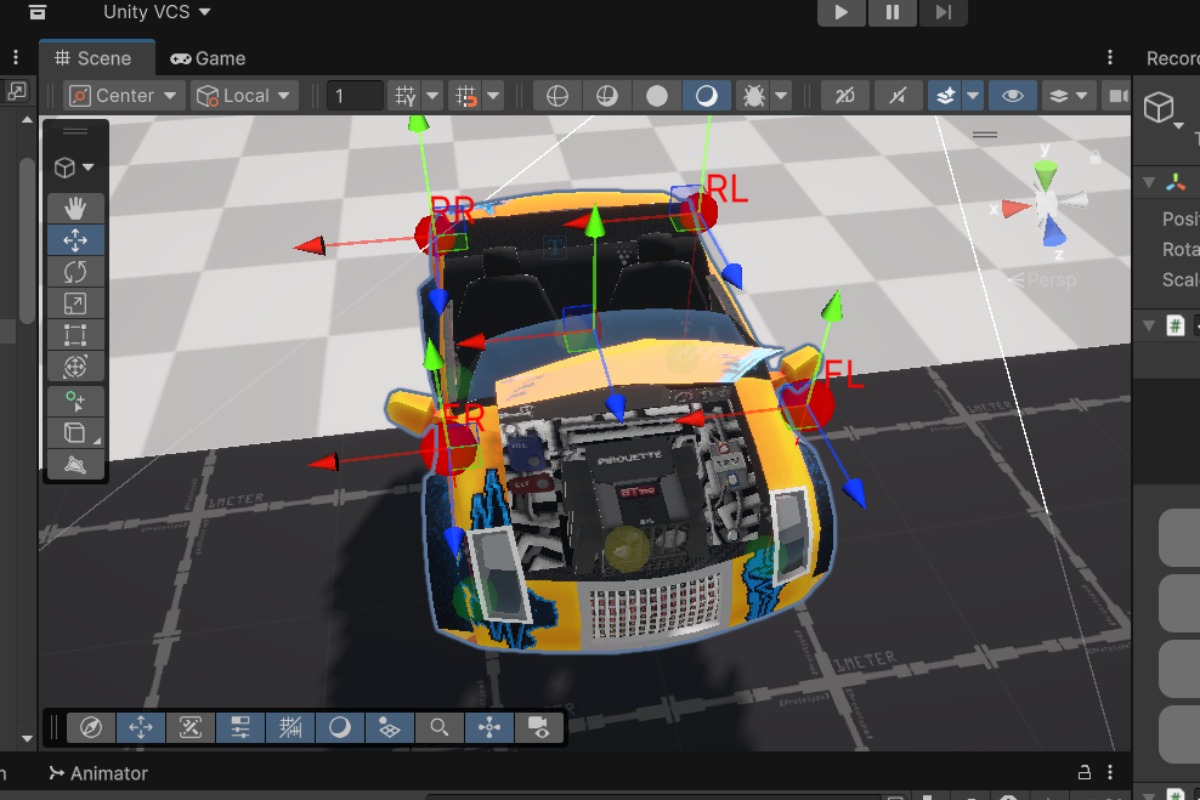Click the orientation compass overlay icon
1200x800 pixels.
point(91,727)
